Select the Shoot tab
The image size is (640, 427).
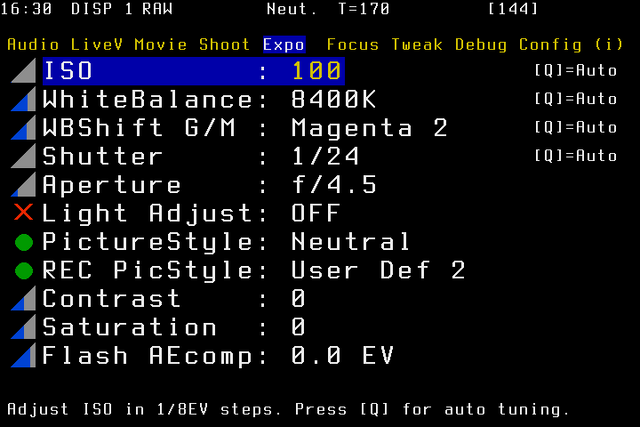[224, 44]
